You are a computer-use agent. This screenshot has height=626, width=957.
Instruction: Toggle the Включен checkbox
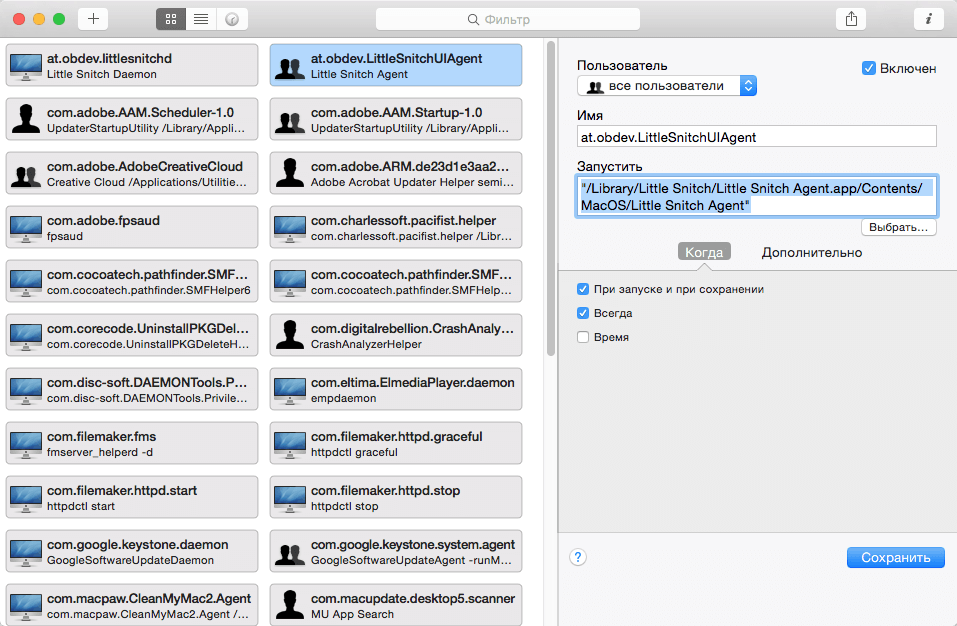click(x=869, y=68)
